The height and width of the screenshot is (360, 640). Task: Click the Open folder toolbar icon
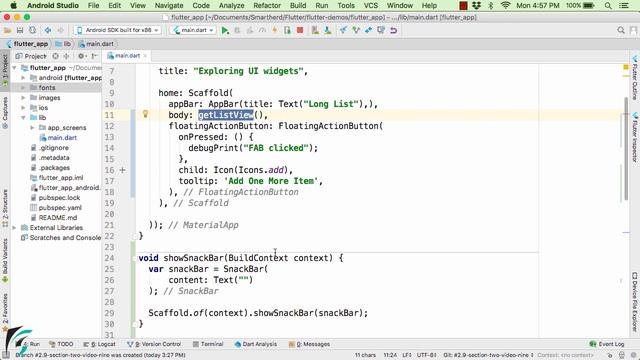(7, 30)
